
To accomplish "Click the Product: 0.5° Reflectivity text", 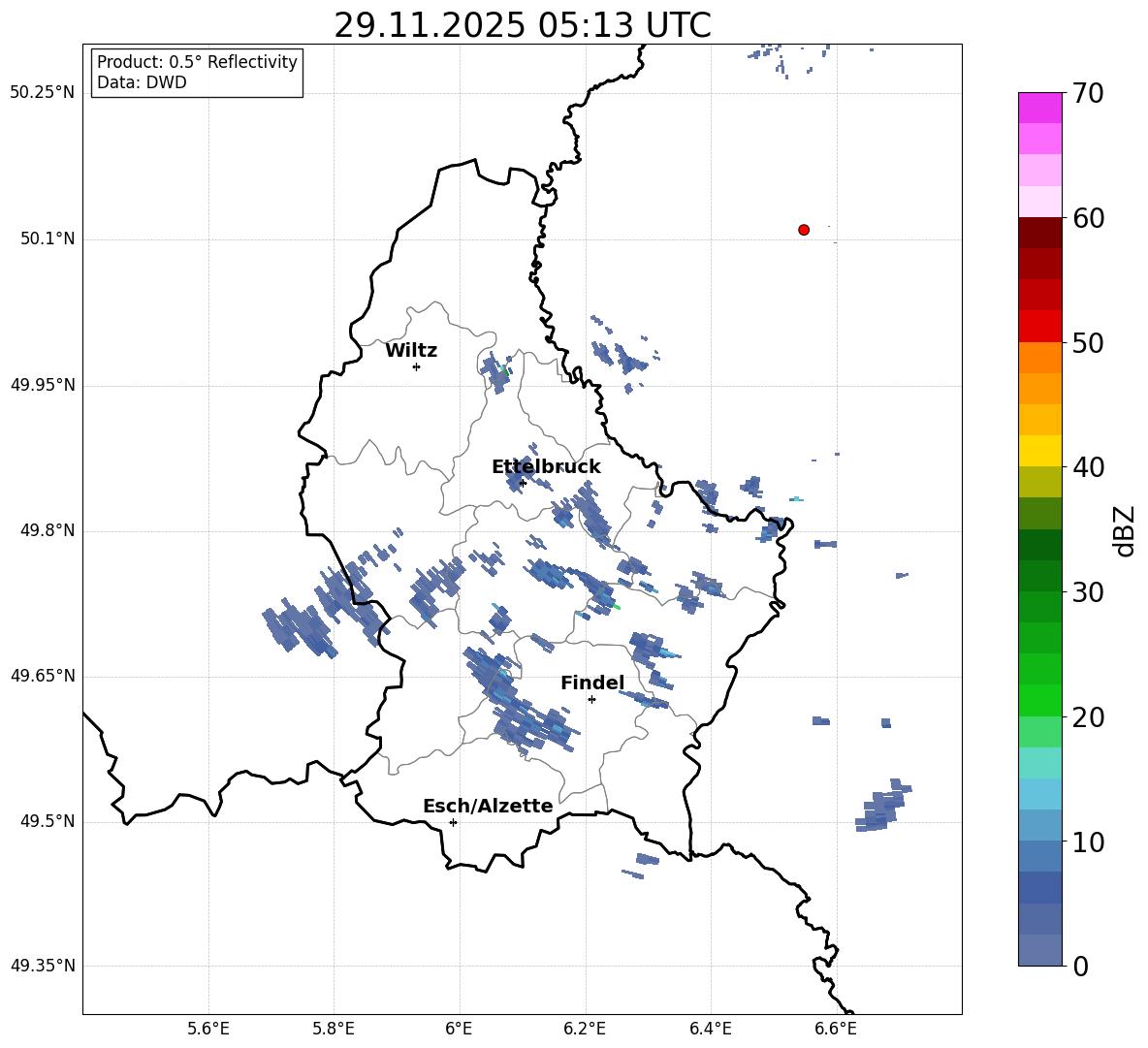I will [197, 62].
